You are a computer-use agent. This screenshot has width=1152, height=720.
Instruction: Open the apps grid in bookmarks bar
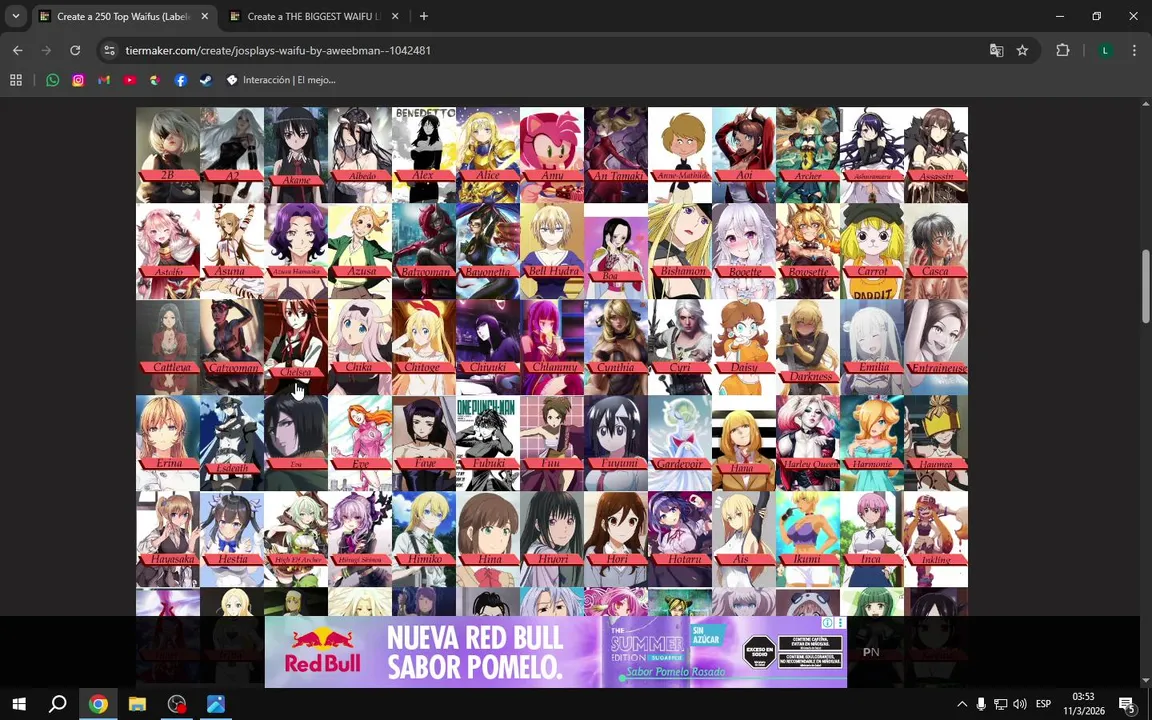click(x=15, y=80)
